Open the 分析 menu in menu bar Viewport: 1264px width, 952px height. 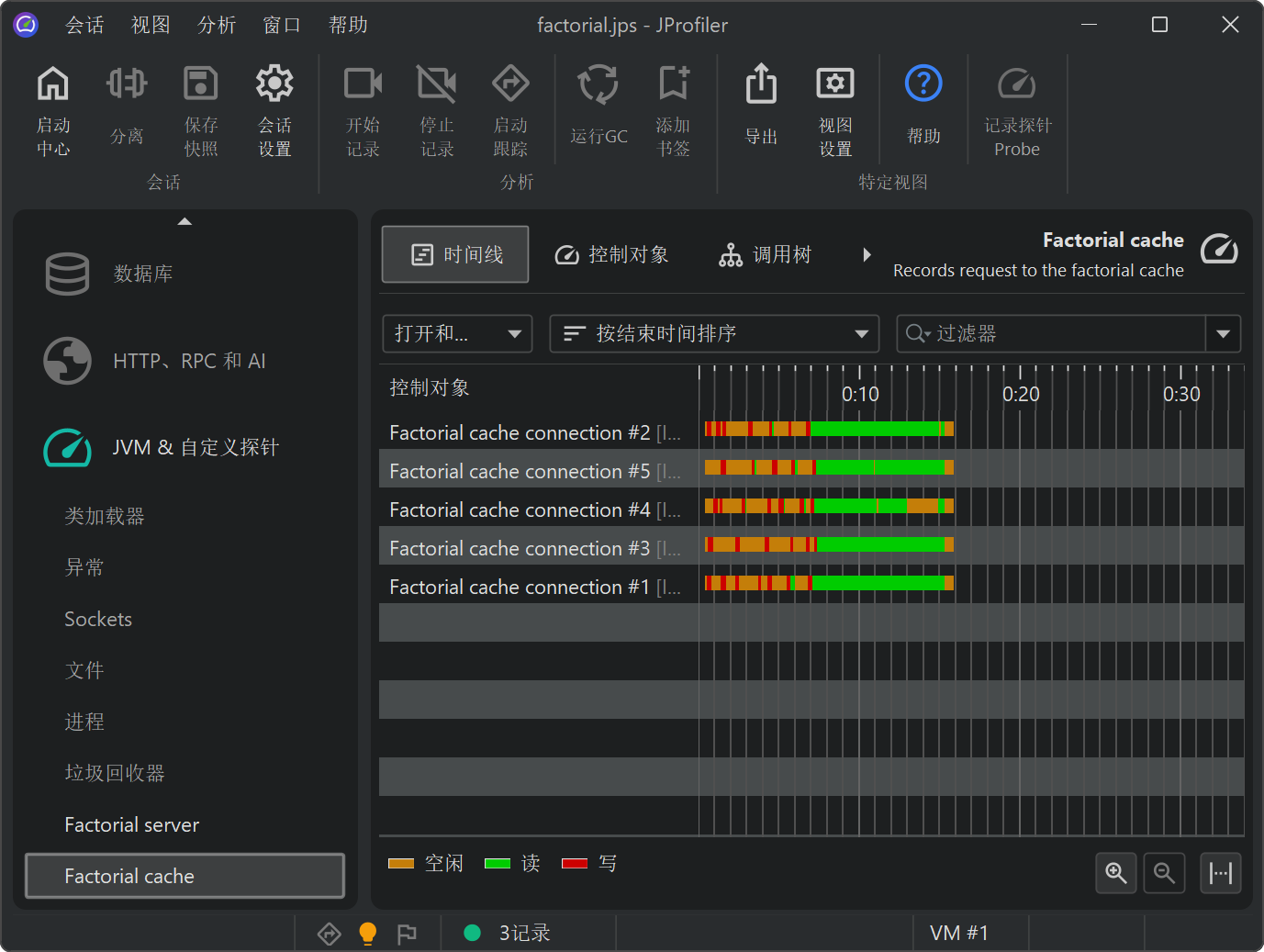tap(217, 25)
